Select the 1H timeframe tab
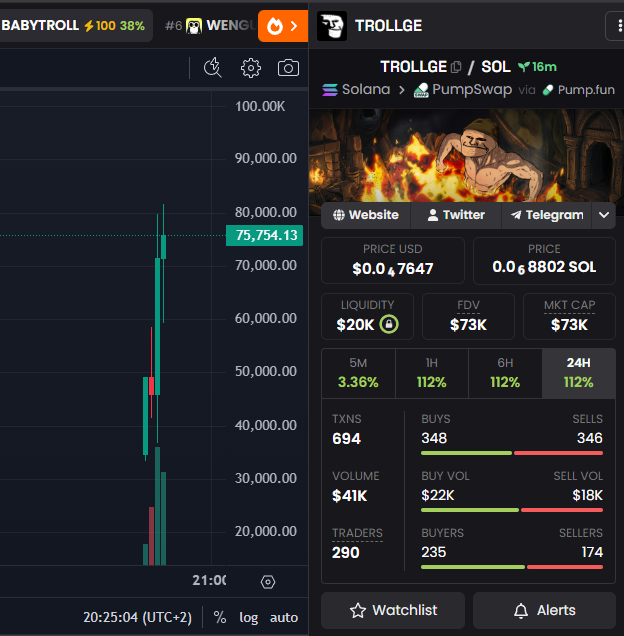The height and width of the screenshot is (636, 624). coord(432,373)
